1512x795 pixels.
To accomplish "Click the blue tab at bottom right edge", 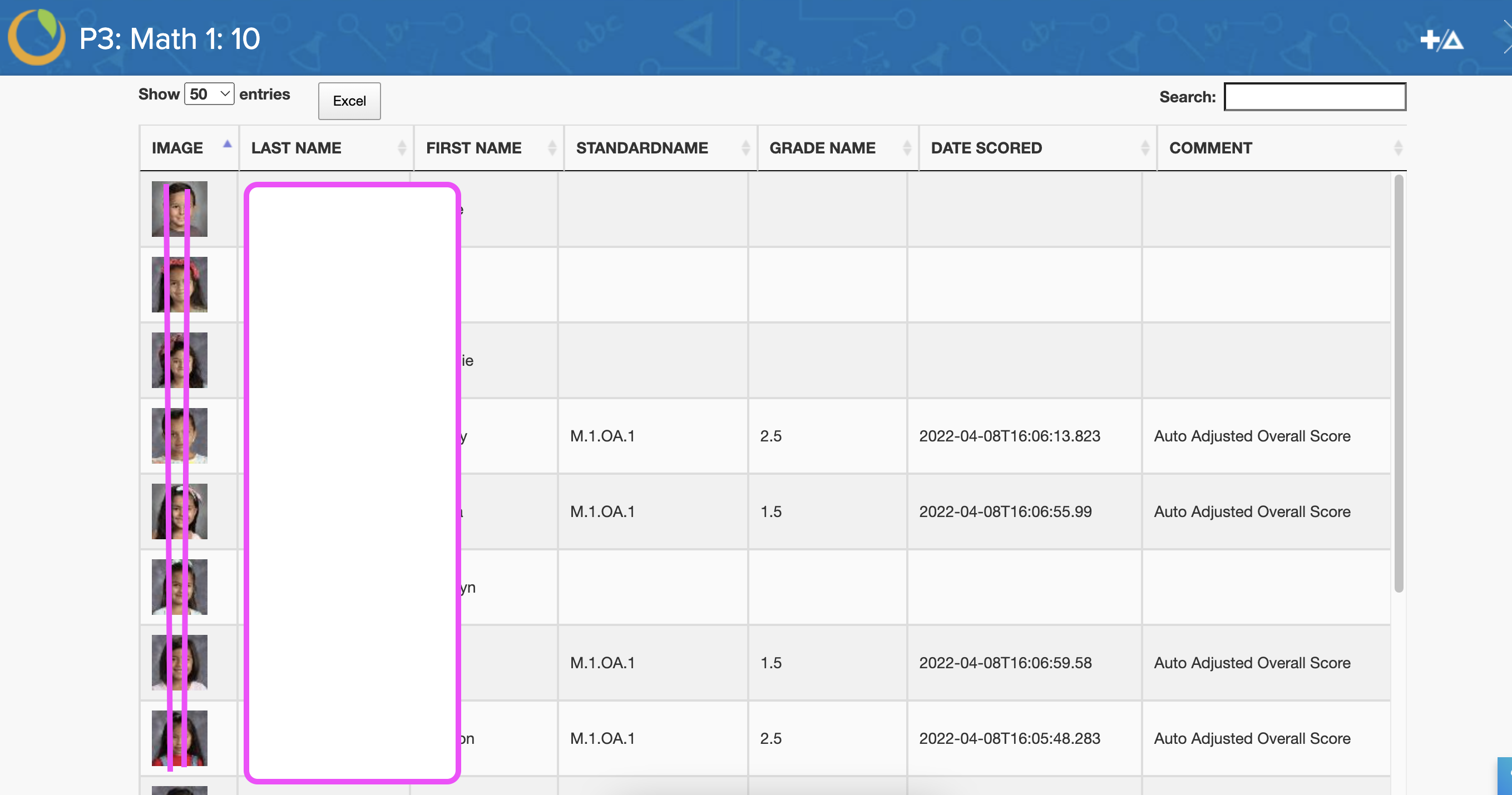I will pyautogui.click(x=1505, y=776).
